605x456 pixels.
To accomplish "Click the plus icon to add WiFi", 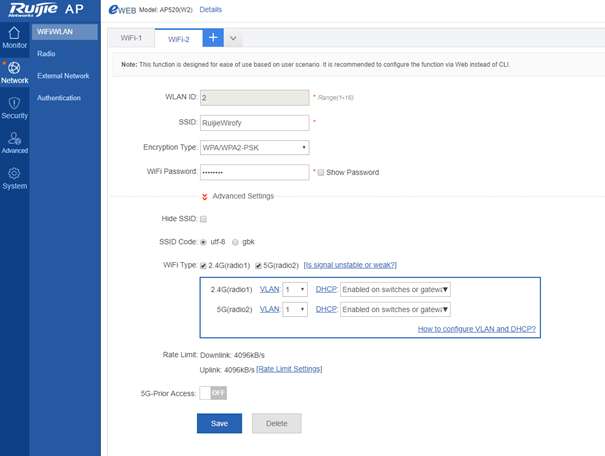I will (x=212, y=38).
